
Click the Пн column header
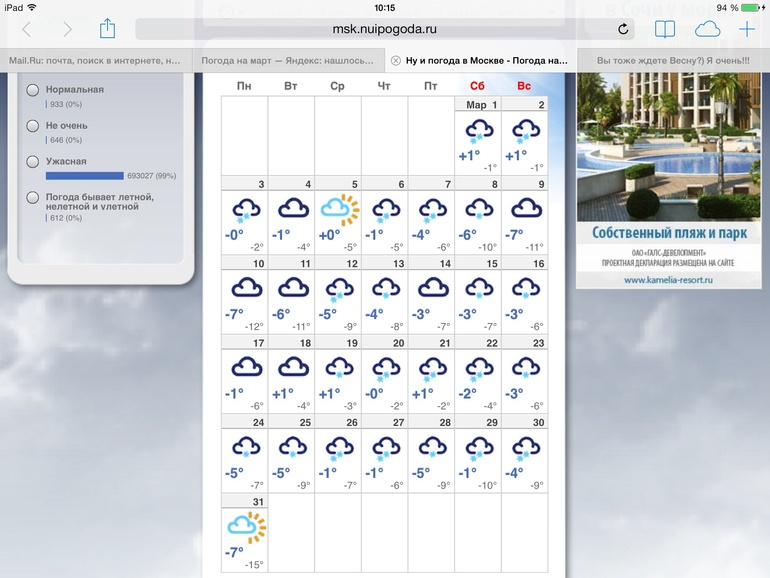tap(244, 86)
